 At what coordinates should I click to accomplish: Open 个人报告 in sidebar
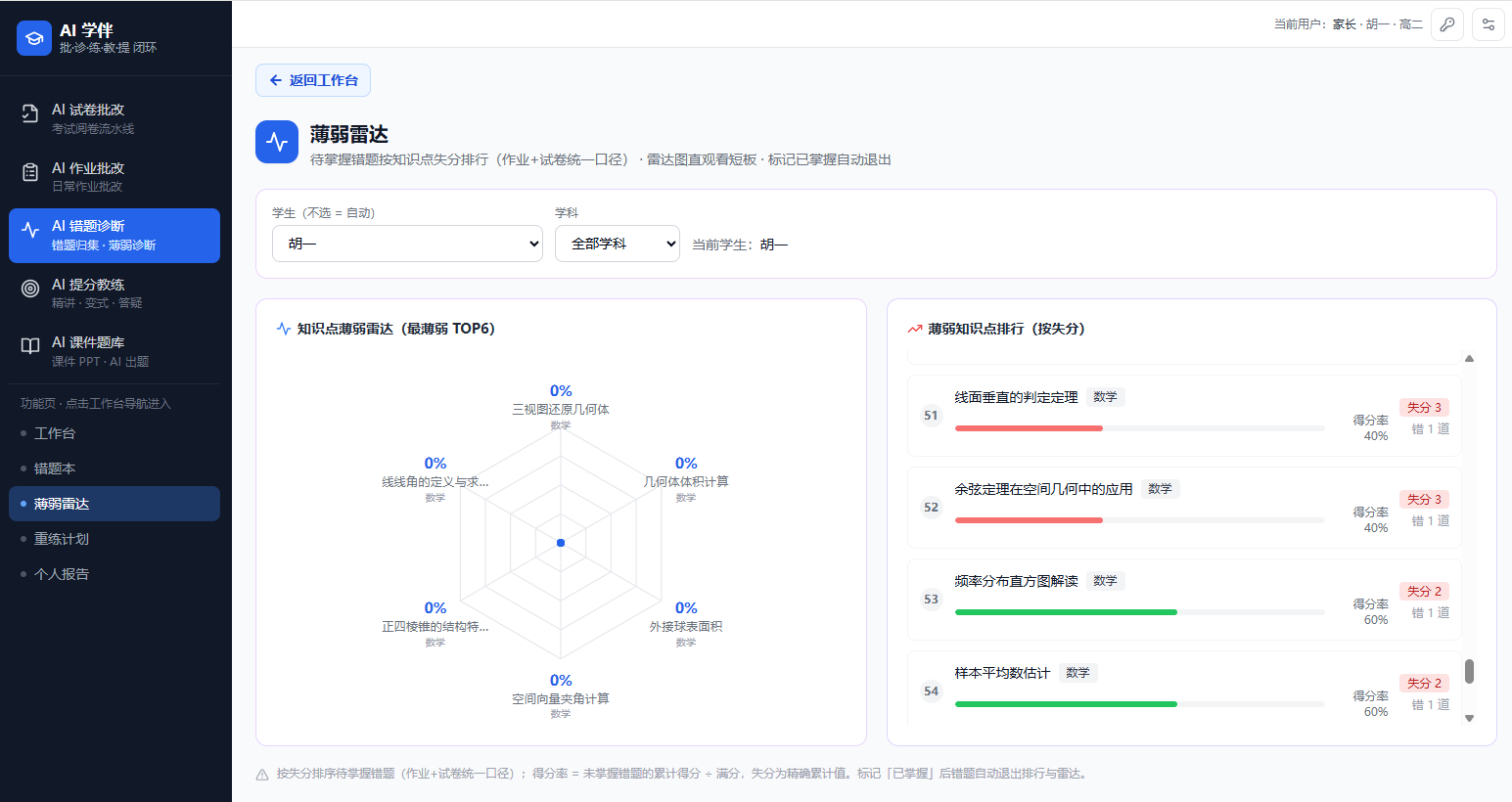click(115, 574)
